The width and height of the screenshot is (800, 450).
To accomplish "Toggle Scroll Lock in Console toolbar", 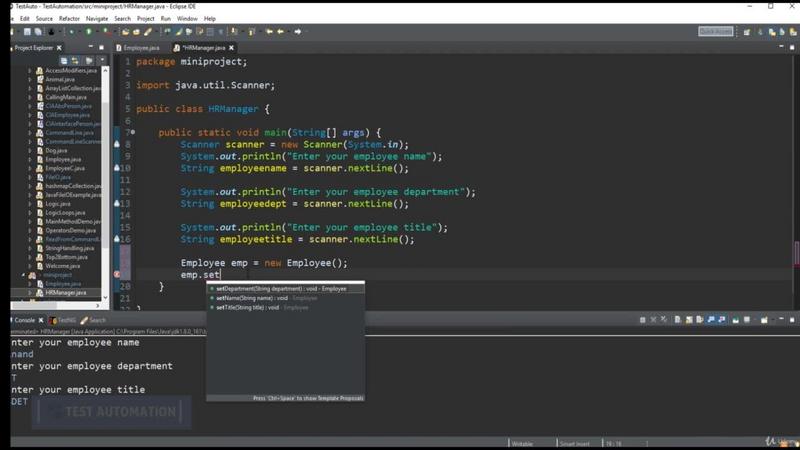I will click(689, 319).
